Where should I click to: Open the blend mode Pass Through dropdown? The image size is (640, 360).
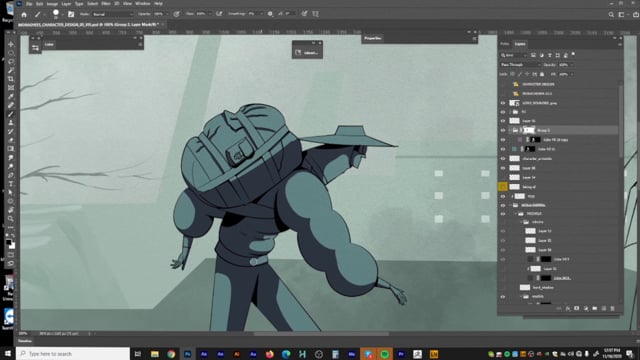pyautogui.click(x=520, y=64)
